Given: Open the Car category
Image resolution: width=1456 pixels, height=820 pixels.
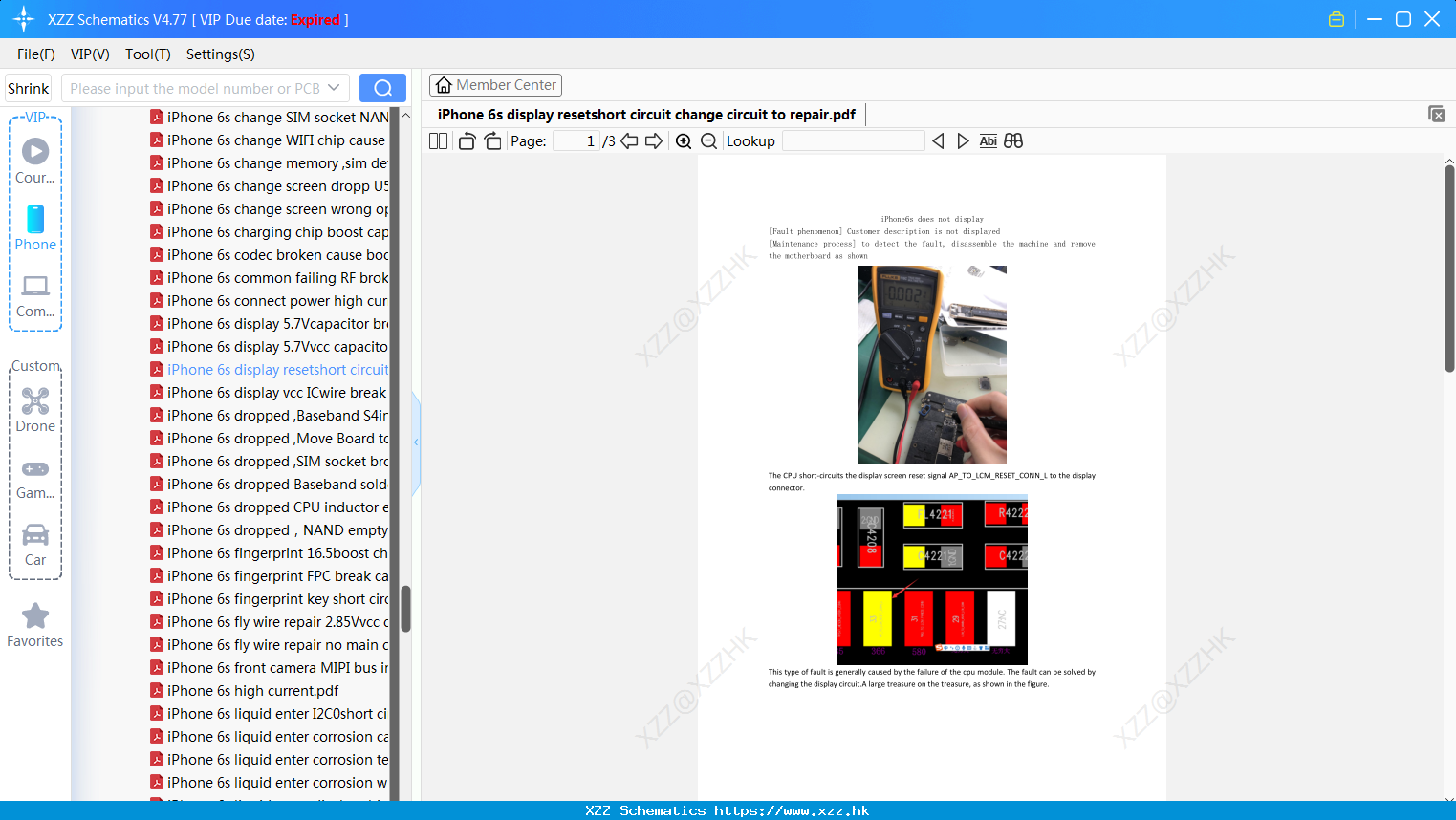Looking at the screenshot, I should [x=35, y=545].
